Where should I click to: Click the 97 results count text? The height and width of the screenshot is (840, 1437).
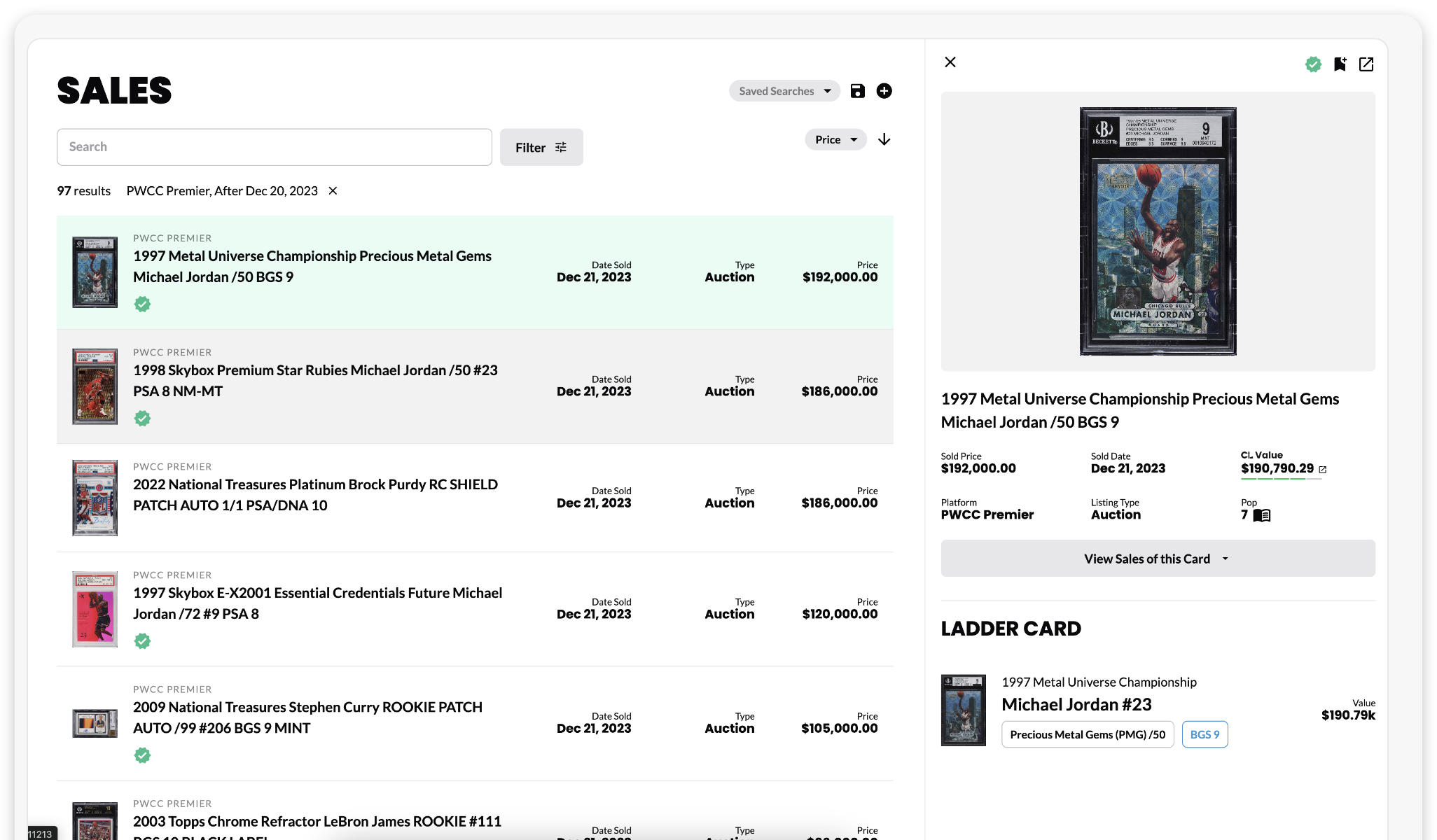pos(83,191)
